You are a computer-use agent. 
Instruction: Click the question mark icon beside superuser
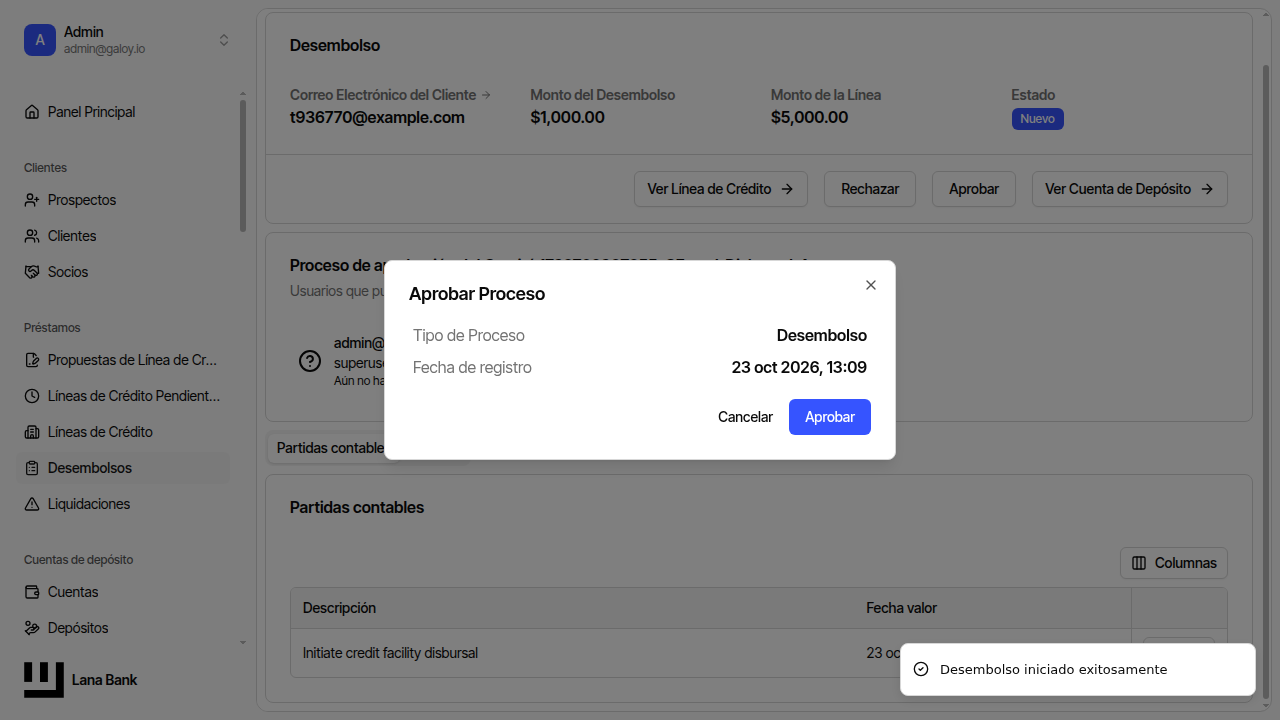pos(310,361)
